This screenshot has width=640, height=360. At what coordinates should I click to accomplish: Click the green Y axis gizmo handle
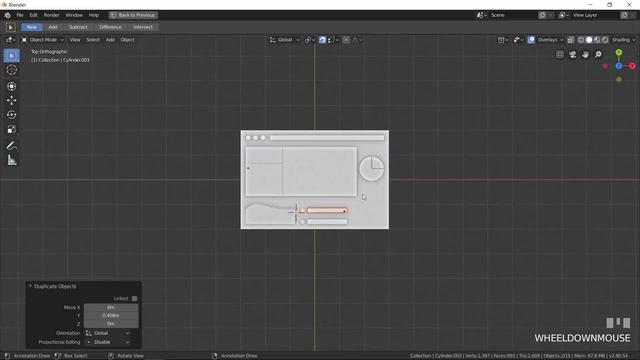[619, 53]
